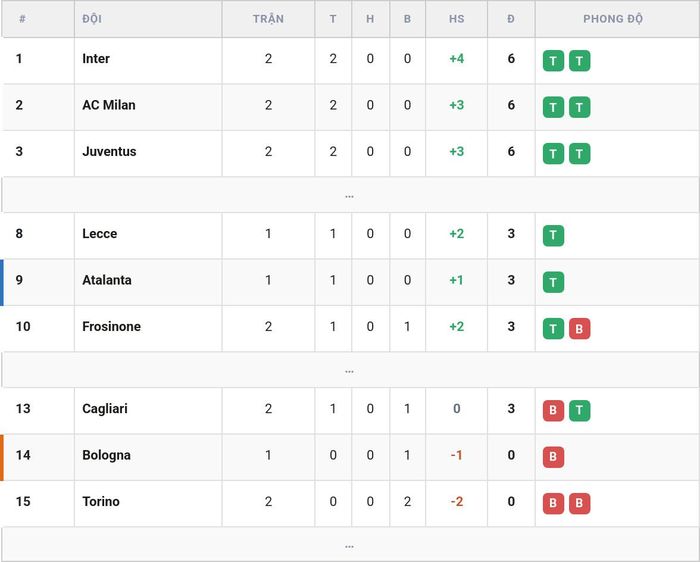Expand hidden rows between Juventus and Lecce
Screen dimensions: 700x562
click(x=350, y=195)
